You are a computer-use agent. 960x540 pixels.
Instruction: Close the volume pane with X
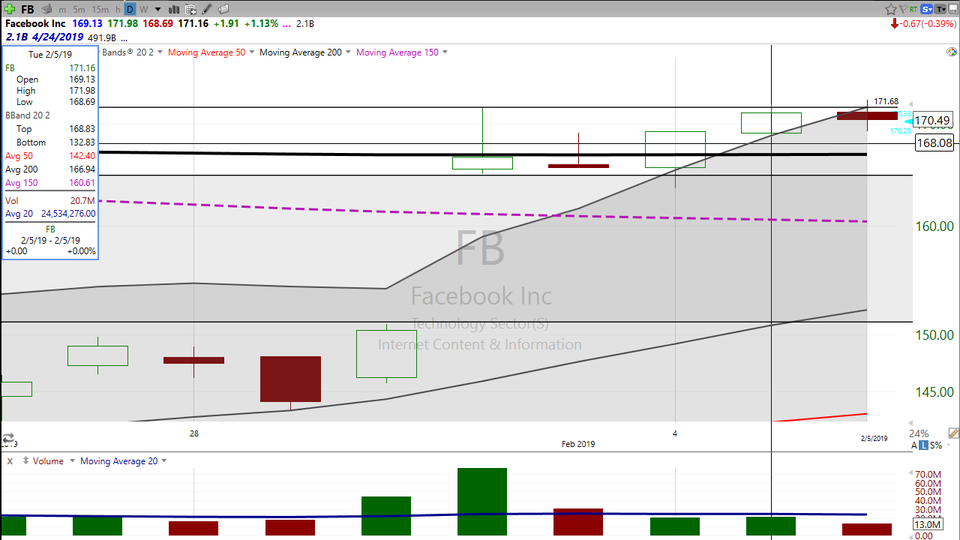pos(10,461)
